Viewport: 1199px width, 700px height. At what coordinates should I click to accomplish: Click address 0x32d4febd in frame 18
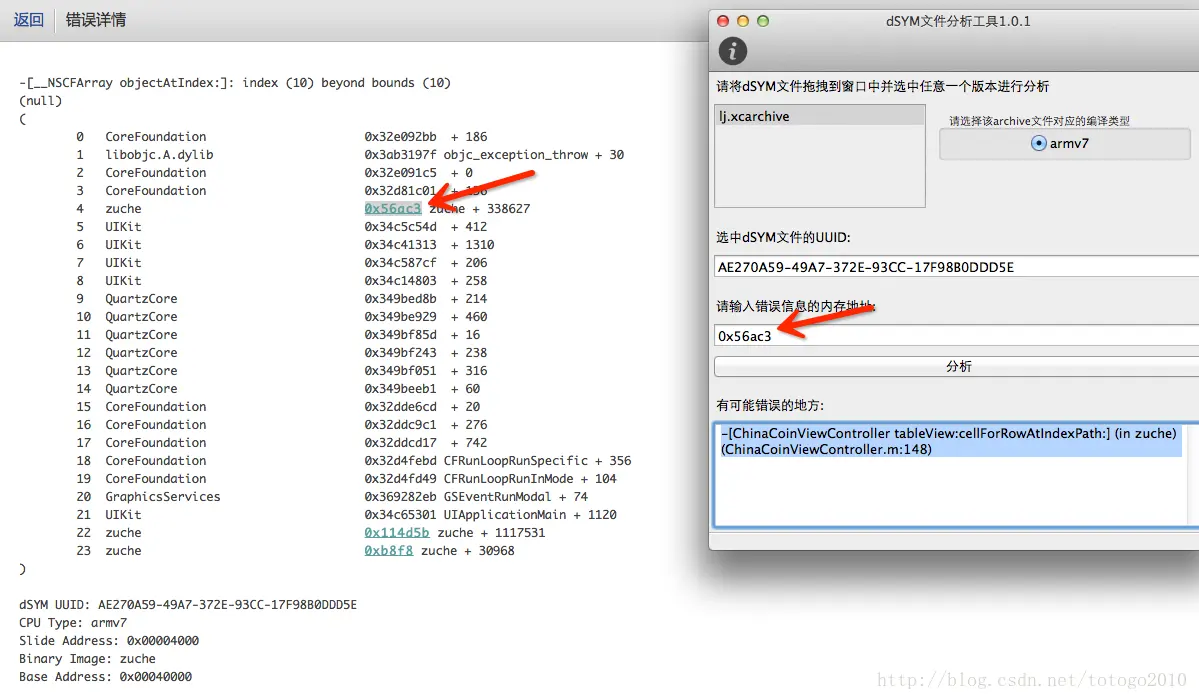coord(400,461)
